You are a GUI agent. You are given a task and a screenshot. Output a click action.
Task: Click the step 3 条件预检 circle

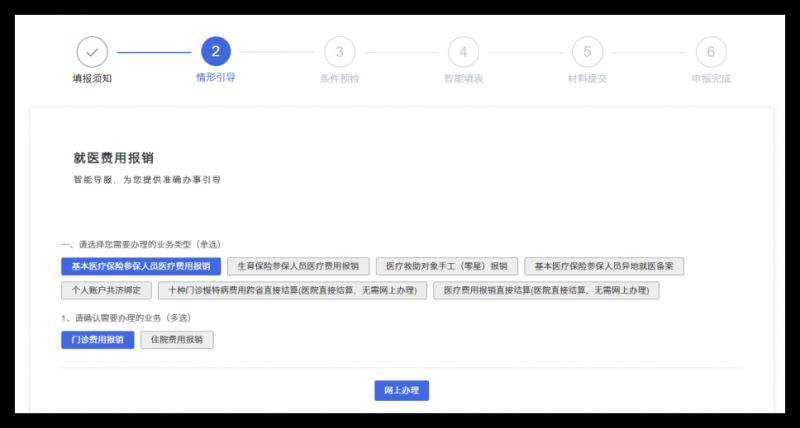pyautogui.click(x=339, y=51)
